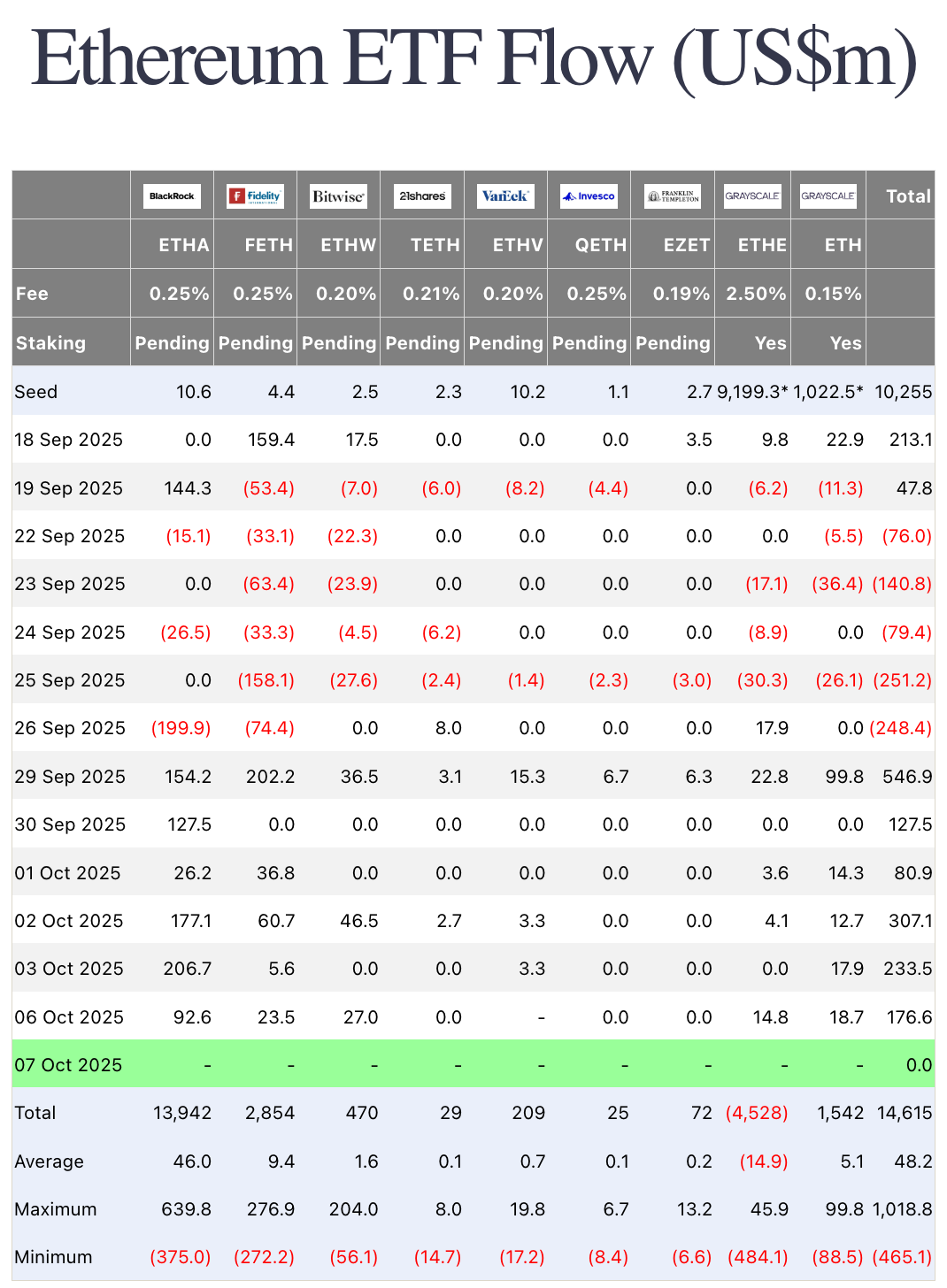This screenshot has height=1288, width=947.
Task: Select the TETH ticker header
Action: tap(435, 245)
